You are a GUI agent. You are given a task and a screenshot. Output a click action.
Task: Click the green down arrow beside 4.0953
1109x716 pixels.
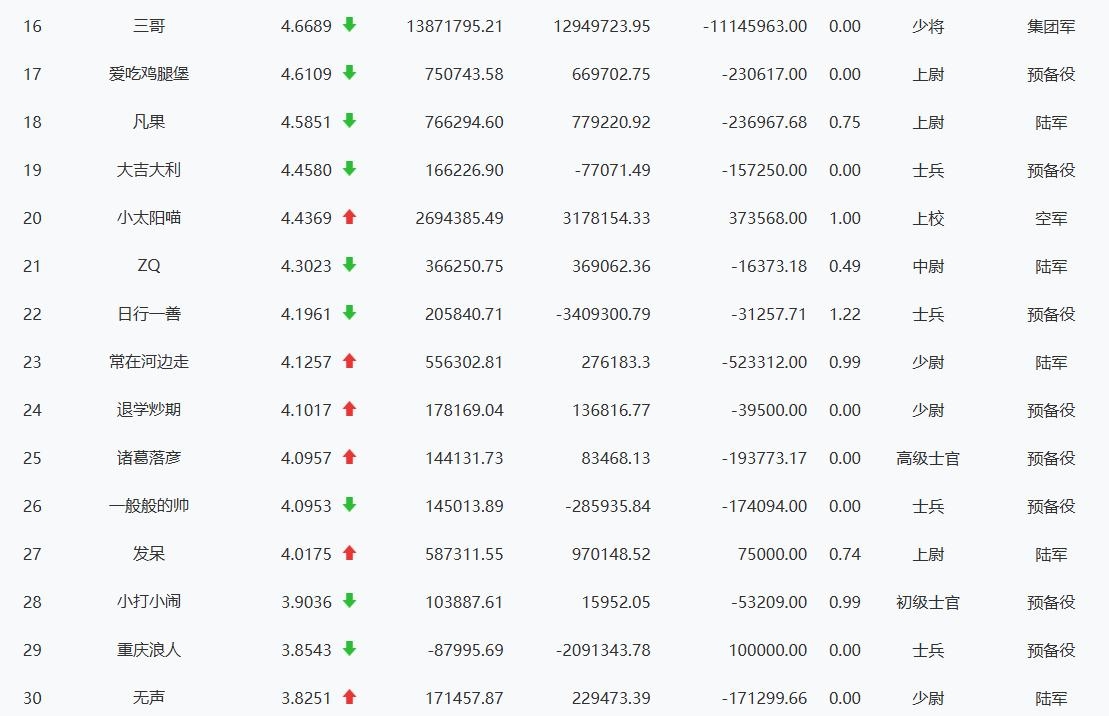click(349, 504)
